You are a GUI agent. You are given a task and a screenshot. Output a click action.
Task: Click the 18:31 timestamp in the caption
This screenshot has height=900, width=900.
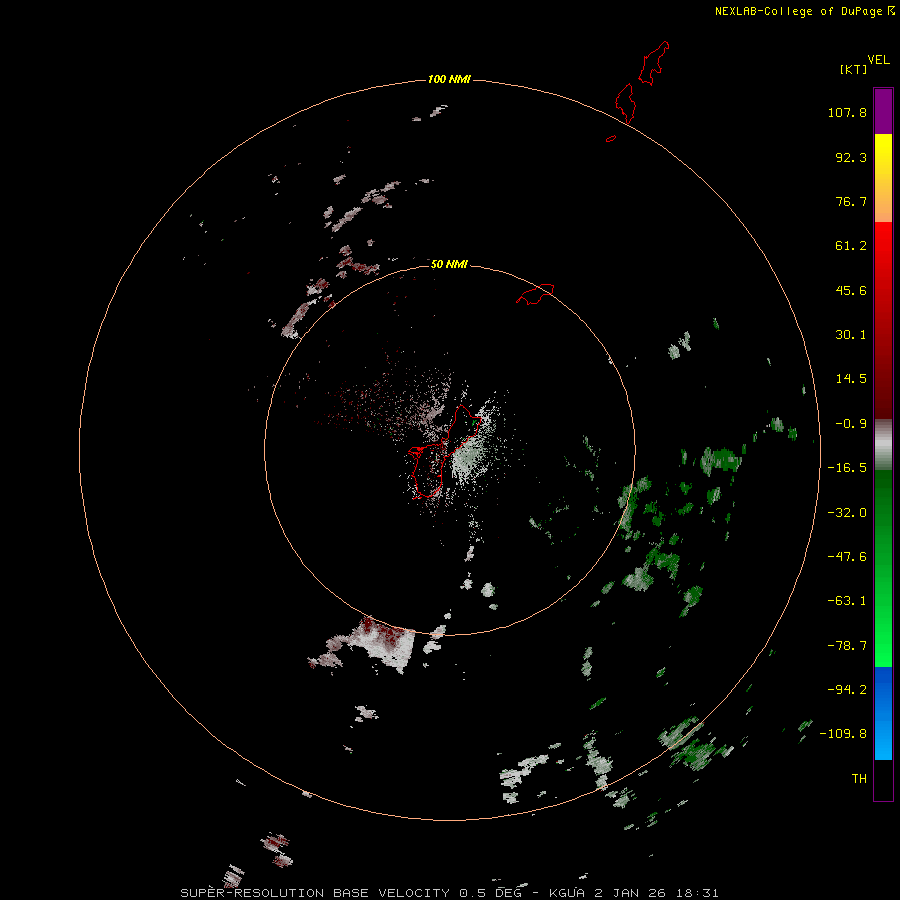(699, 893)
